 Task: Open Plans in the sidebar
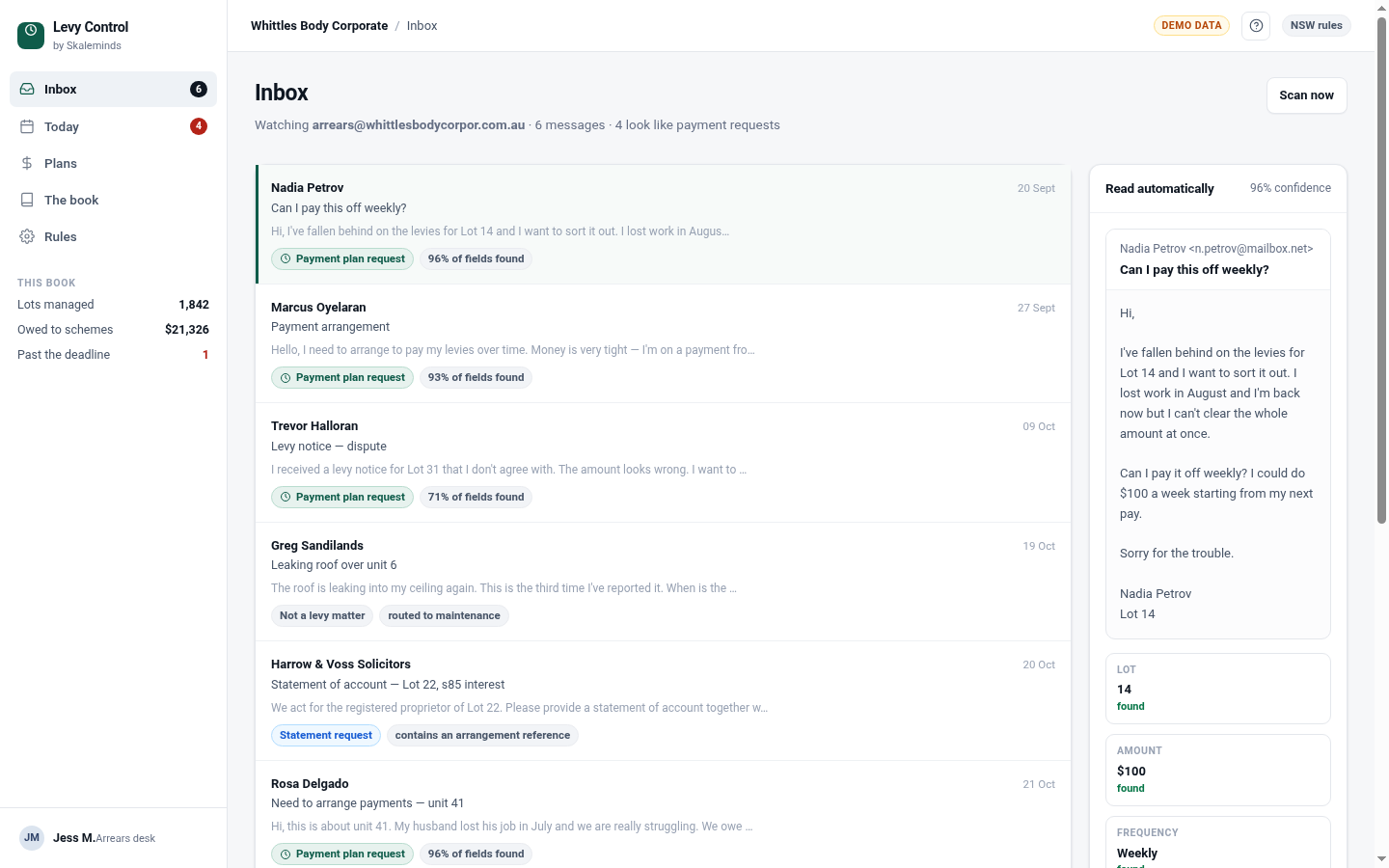tap(113, 163)
